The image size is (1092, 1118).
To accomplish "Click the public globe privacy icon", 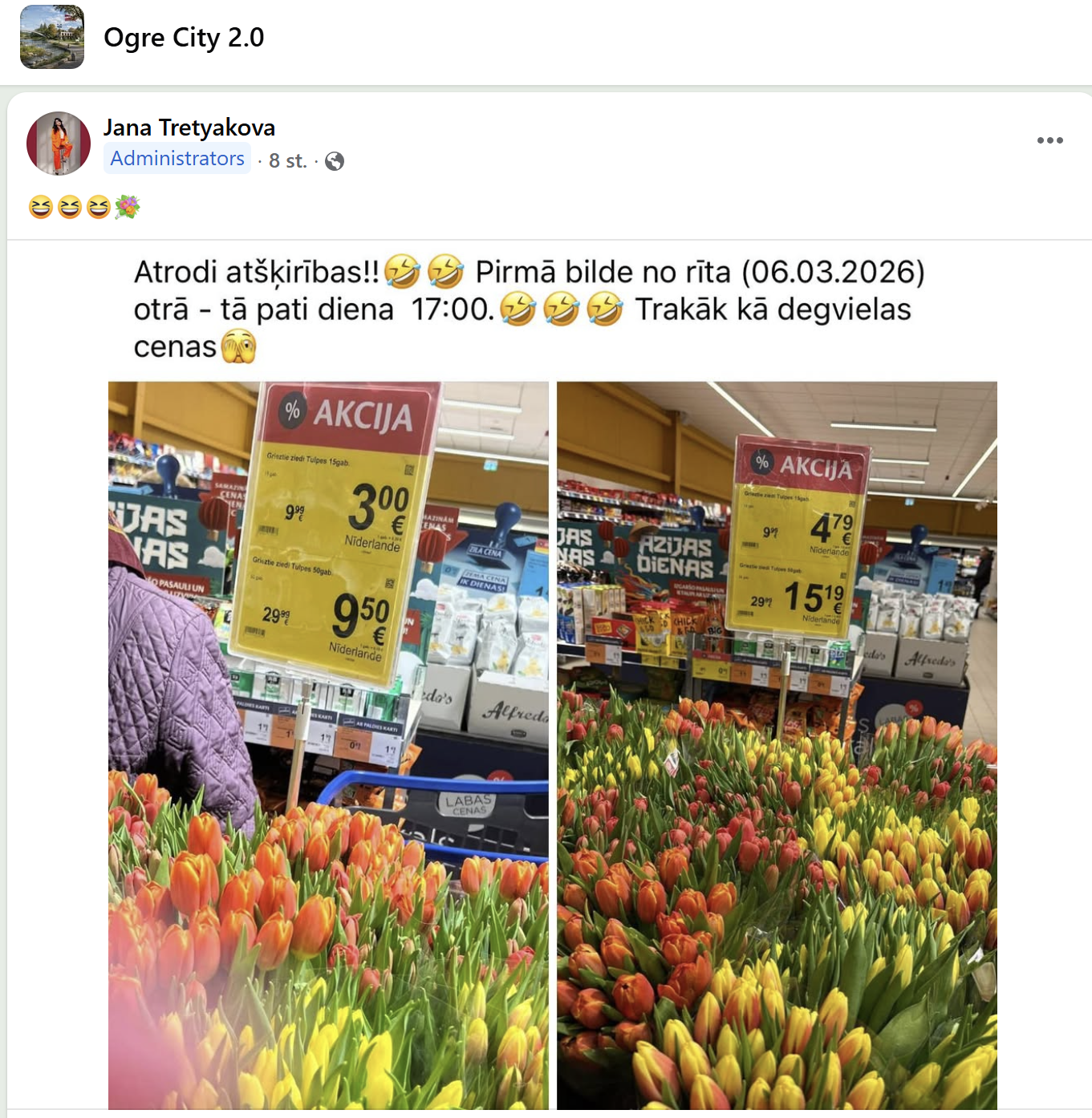I will [335, 161].
